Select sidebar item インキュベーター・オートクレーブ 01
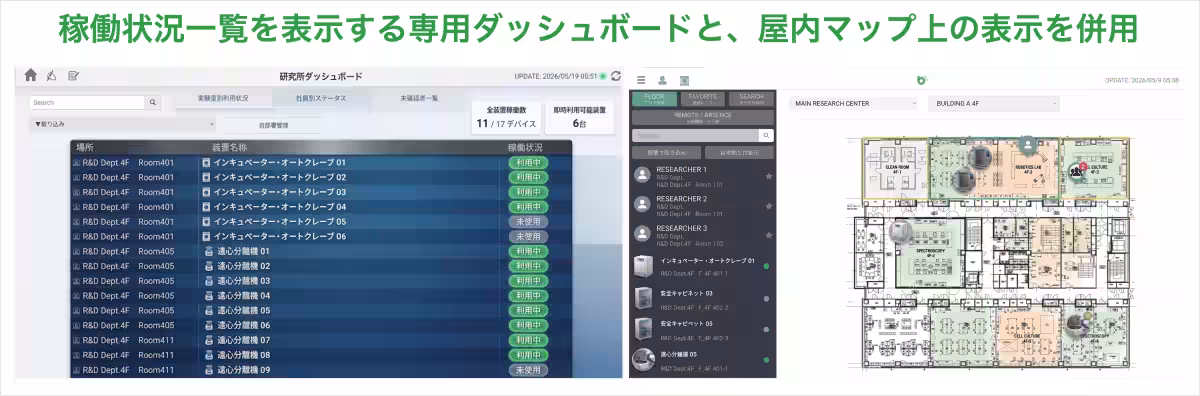 703,266
